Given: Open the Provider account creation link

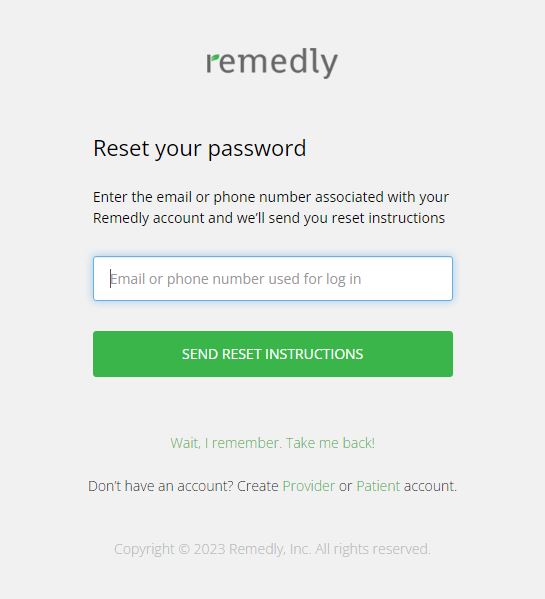Looking at the screenshot, I should [309, 486].
